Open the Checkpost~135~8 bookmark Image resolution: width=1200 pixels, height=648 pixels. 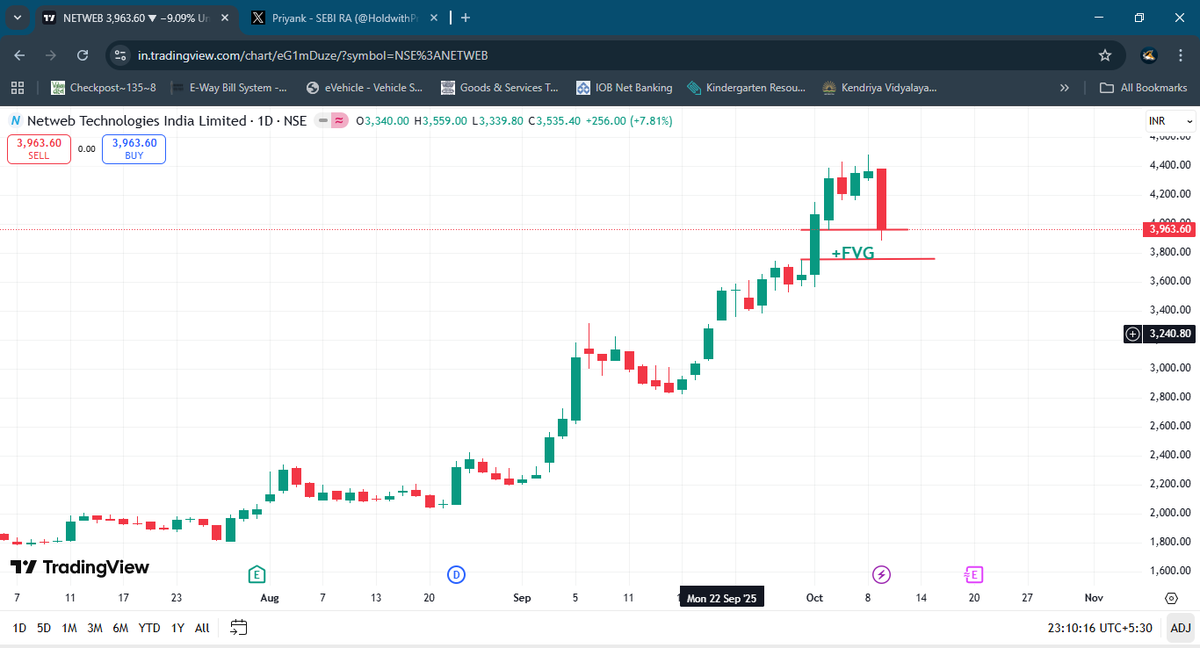point(104,88)
